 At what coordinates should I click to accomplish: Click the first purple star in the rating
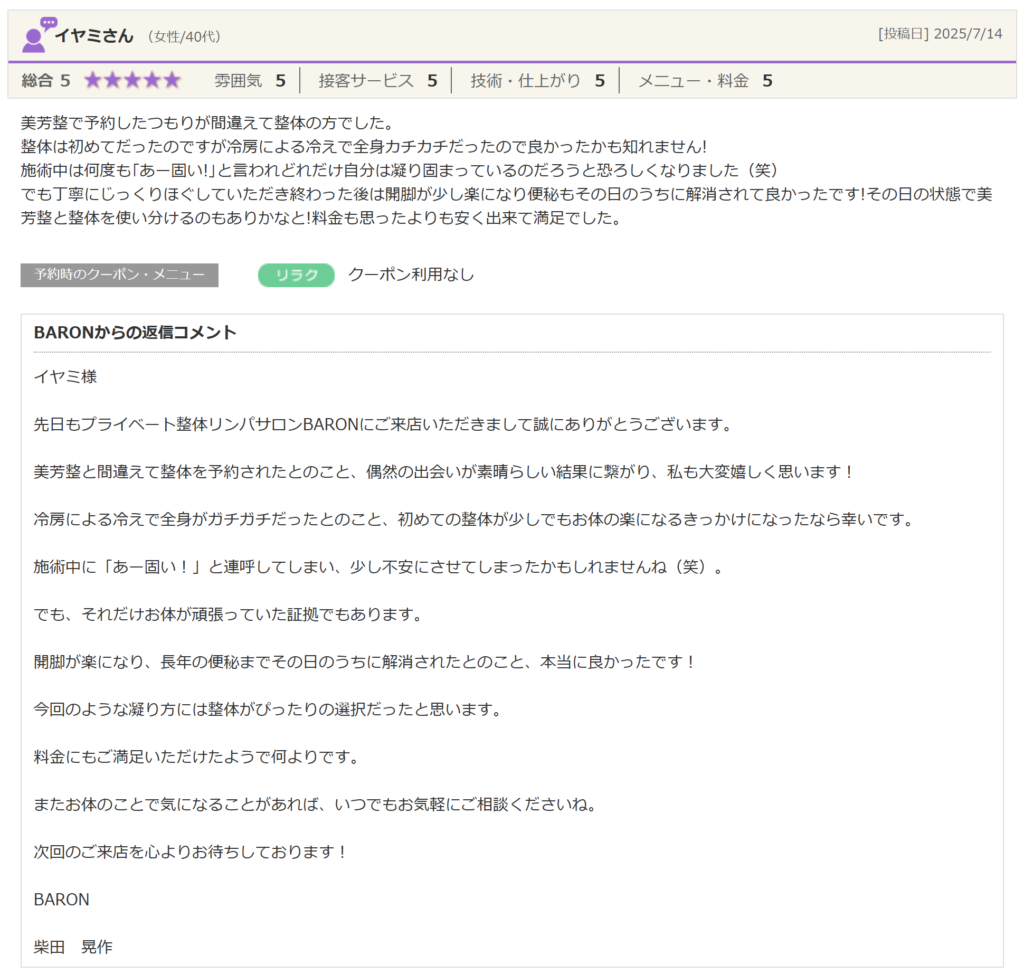click(x=93, y=81)
